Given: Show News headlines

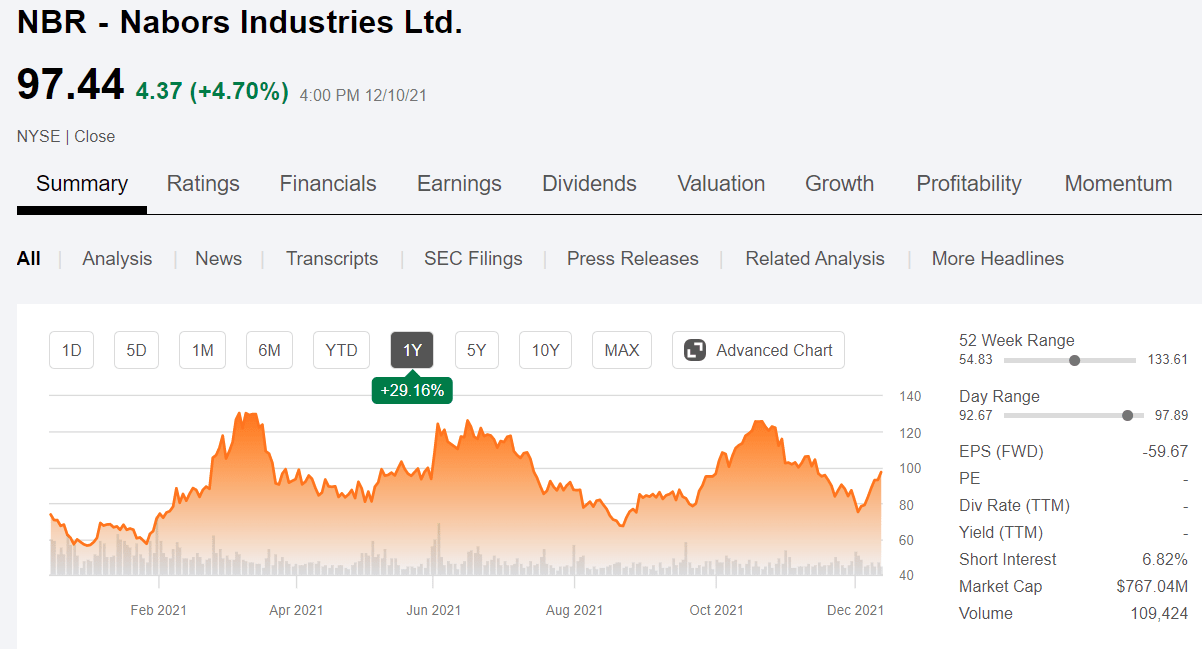Looking at the screenshot, I should 218,259.
